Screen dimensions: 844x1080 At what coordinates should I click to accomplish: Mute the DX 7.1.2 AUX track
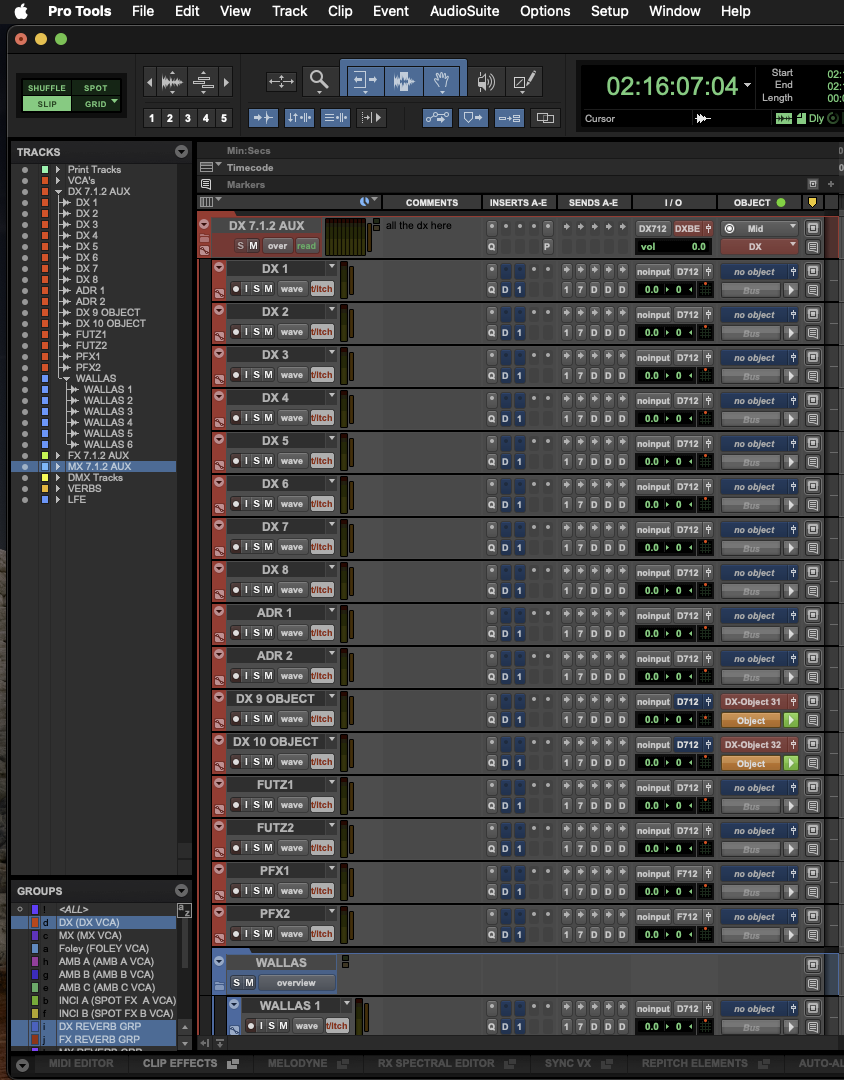point(253,246)
